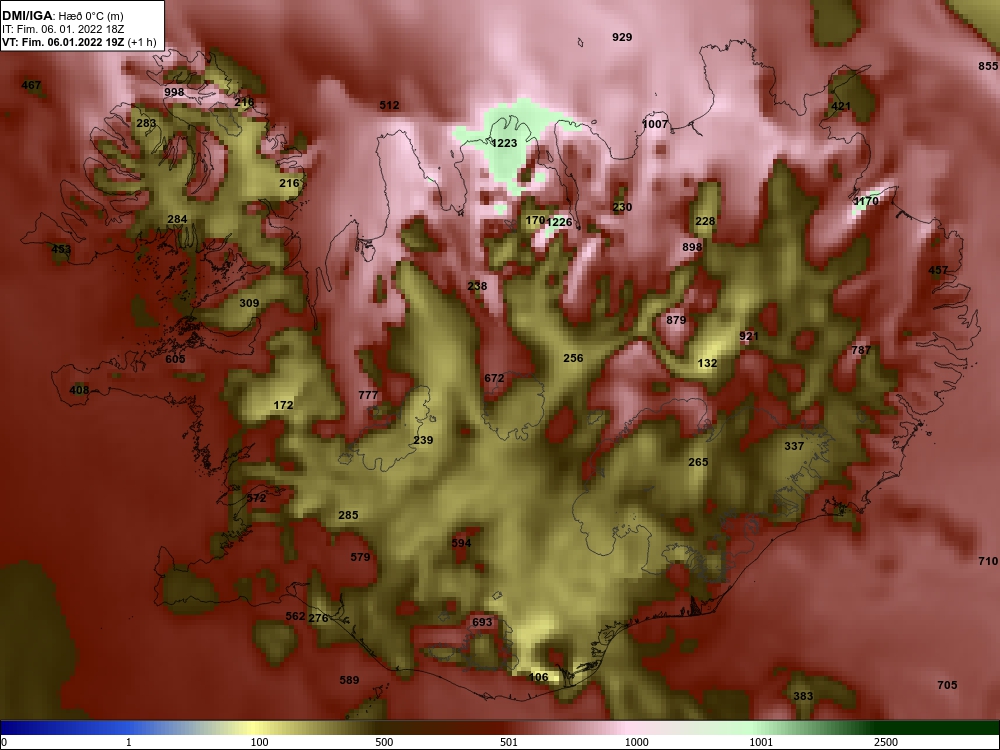1000x750 pixels.
Task: Click the map value '383'
Action: click(803, 696)
